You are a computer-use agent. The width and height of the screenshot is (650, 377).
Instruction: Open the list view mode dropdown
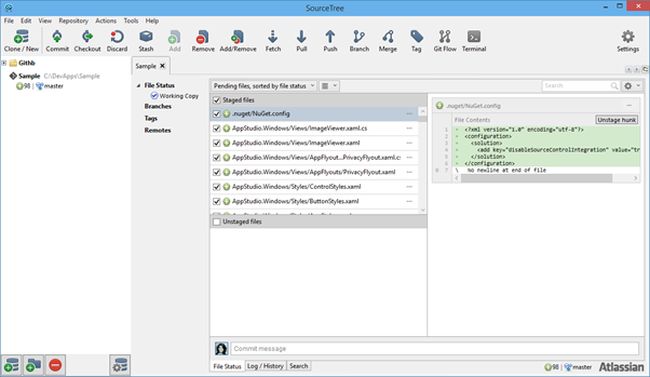click(330, 86)
